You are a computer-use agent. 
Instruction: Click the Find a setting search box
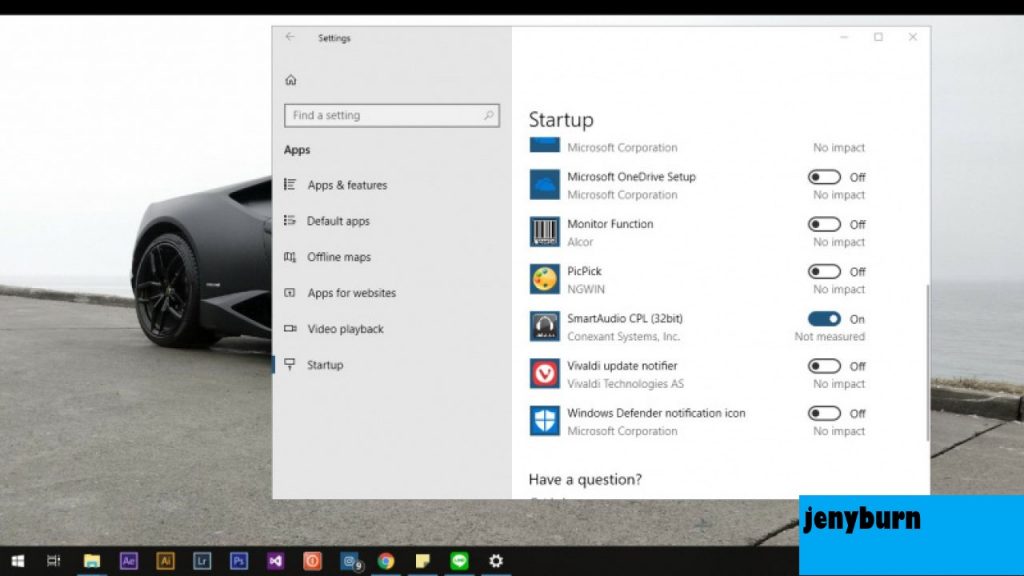coord(392,115)
